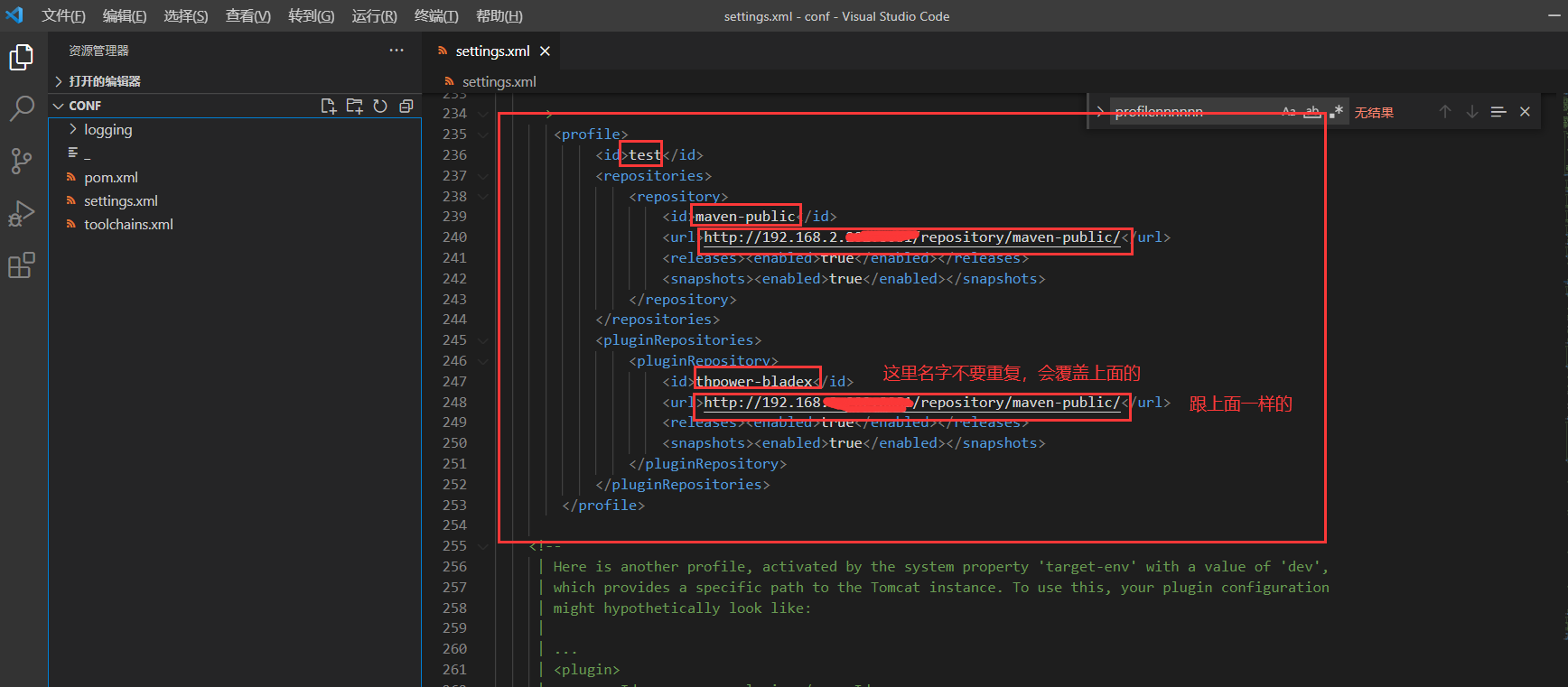Open the 终端(T) menu
1568x687 pixels.
click(436, 16)
